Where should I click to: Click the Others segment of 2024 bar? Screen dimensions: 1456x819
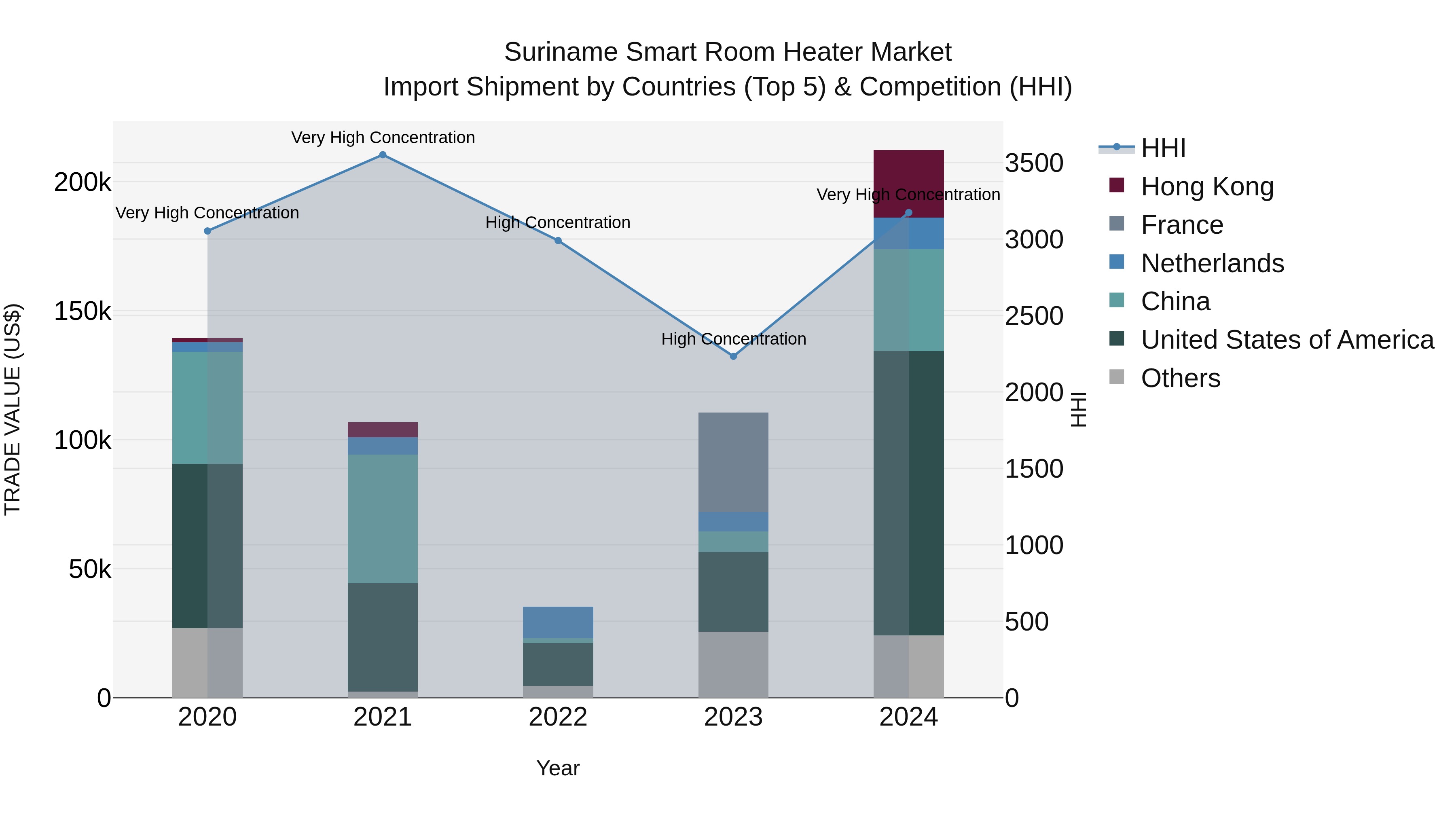coord(909,667)
